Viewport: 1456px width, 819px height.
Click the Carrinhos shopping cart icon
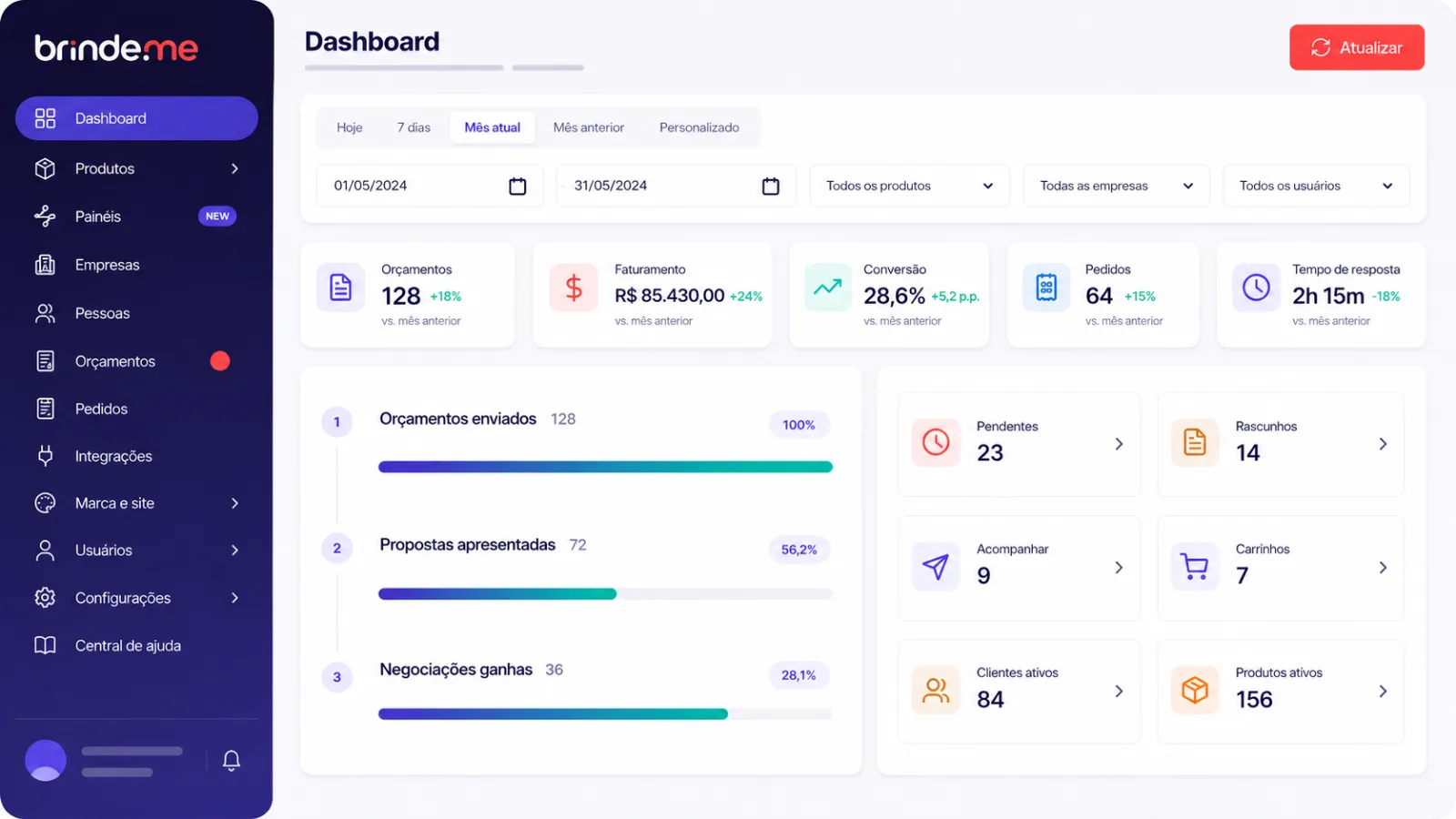[1195, 567]
